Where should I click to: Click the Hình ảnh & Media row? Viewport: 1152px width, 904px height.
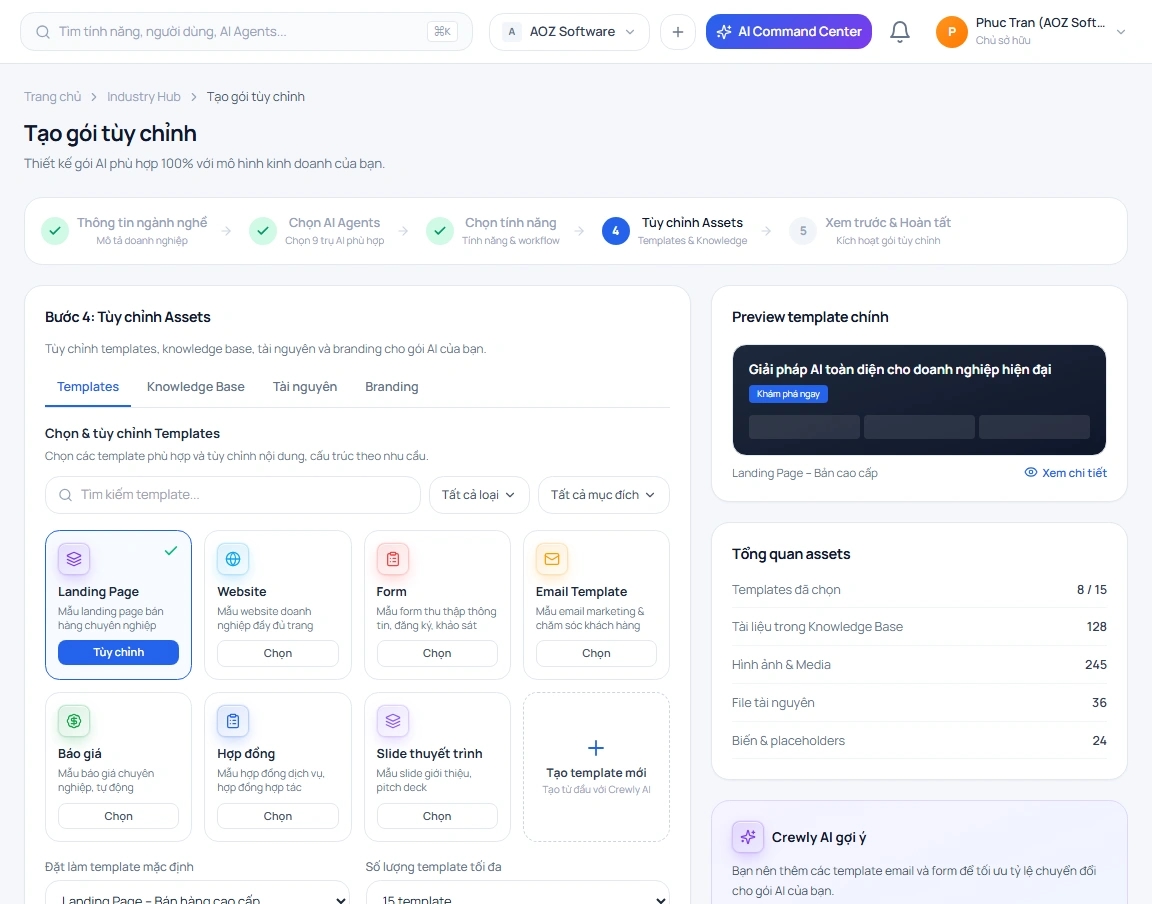[919, 664]
